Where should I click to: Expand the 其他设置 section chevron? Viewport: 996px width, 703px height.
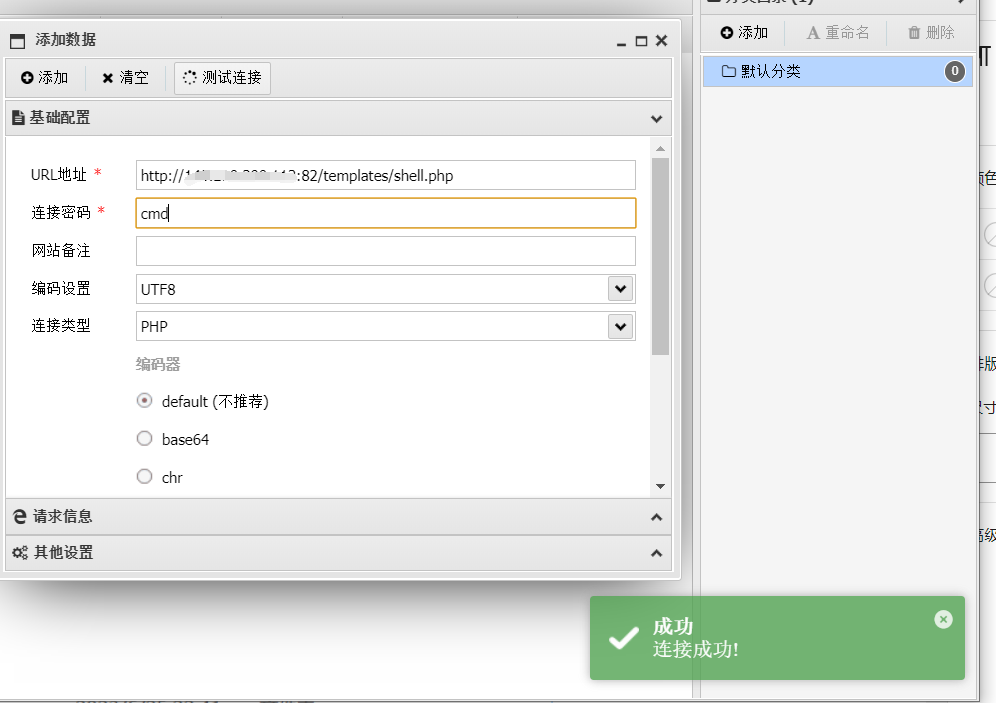tap(656, 554)
